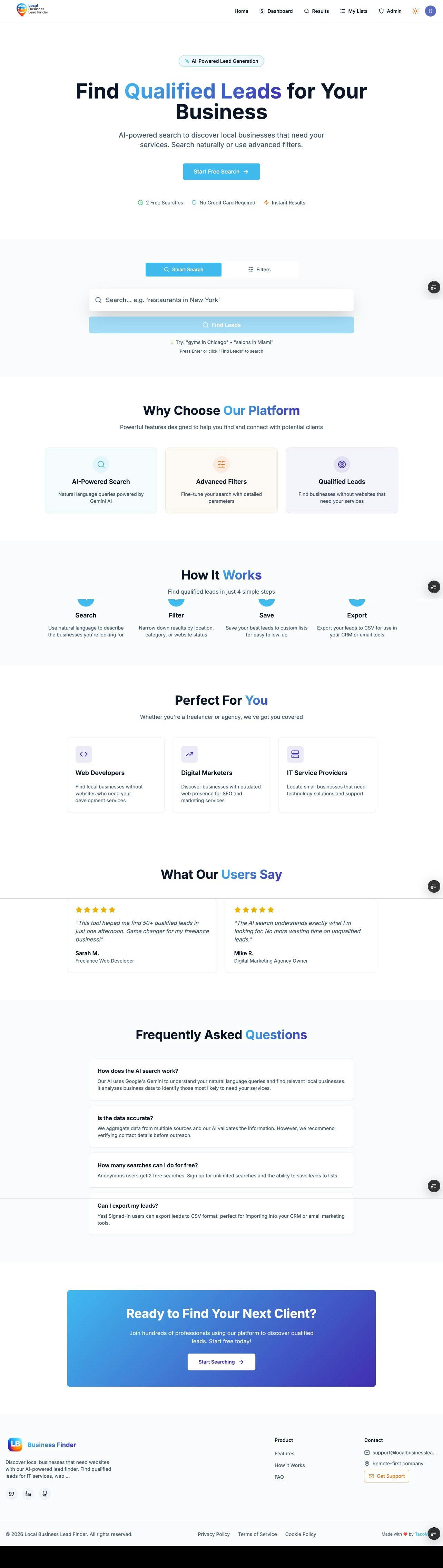
Task: Toggle the sun theme switcher
Action: [415, 11]
